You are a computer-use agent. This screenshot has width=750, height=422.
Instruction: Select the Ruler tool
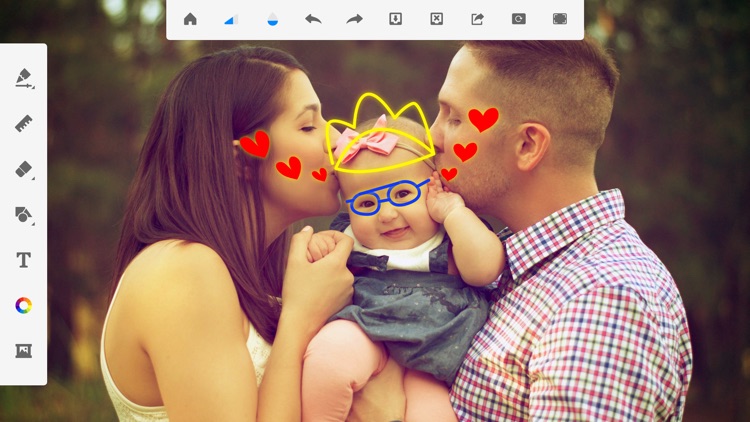[x=23, y=123]
